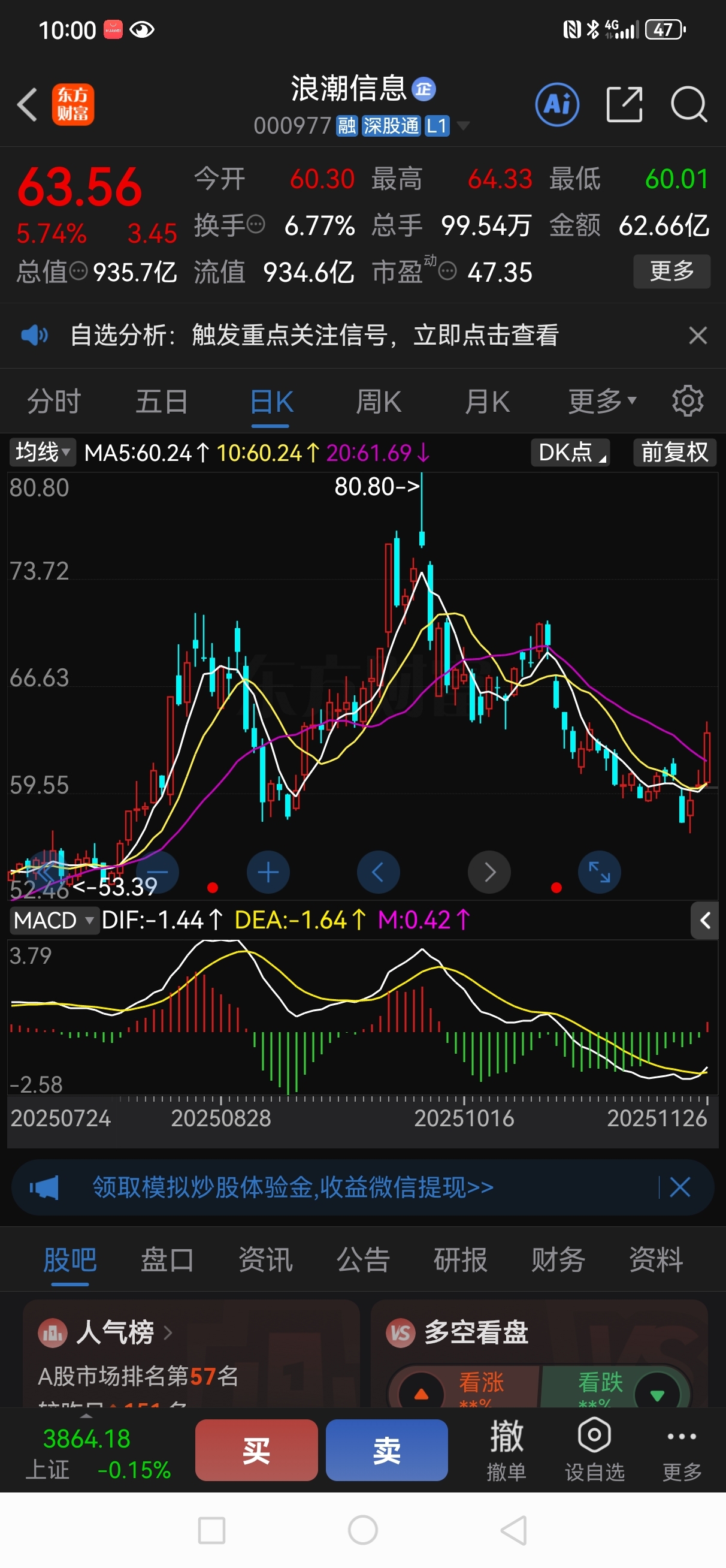The height and width of the screenshot is (1568, 726).
Task: Open the search magnifier icon
Action: (x=689, y=105)
